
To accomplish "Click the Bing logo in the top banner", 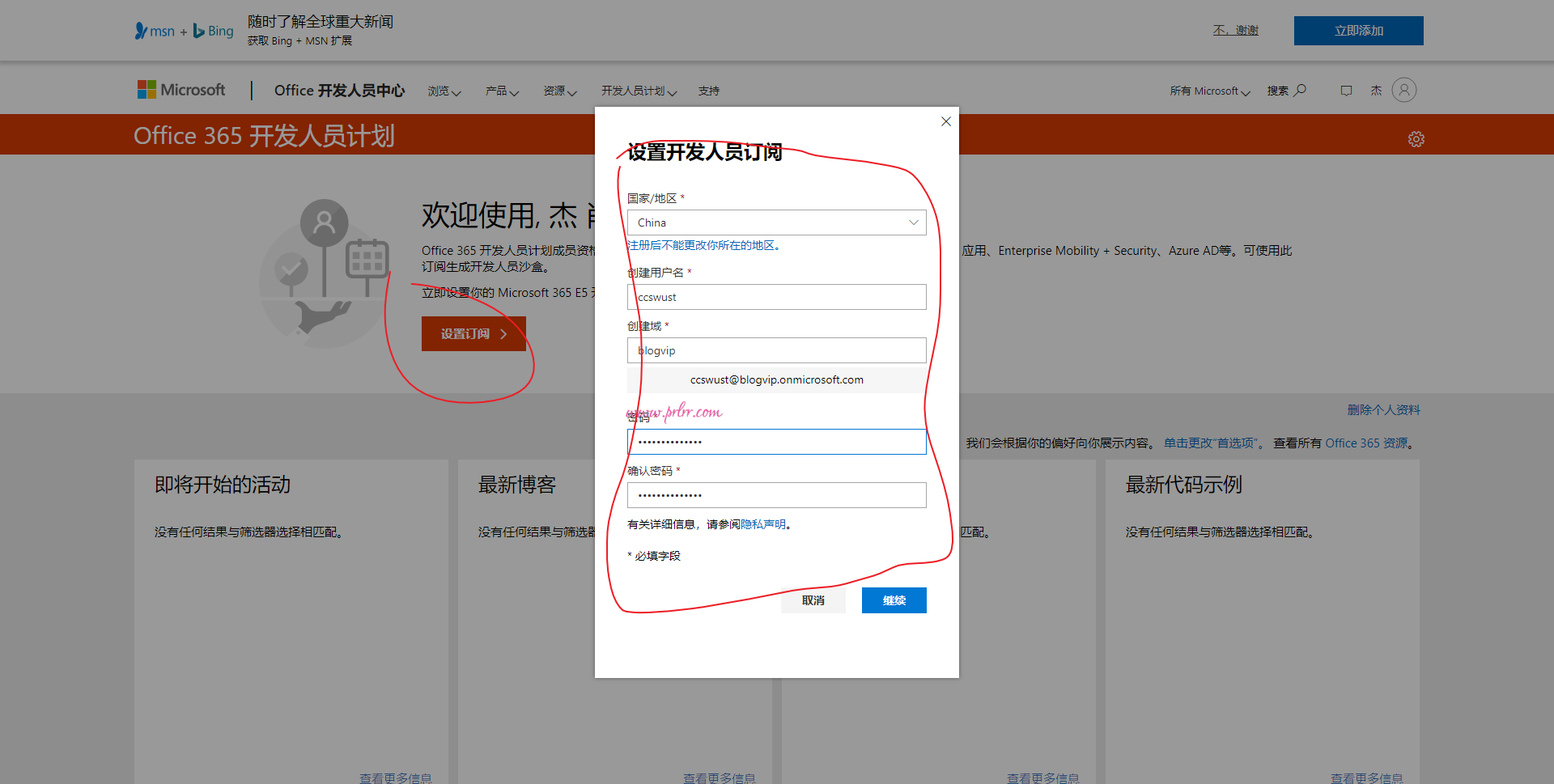I will 213,31.
